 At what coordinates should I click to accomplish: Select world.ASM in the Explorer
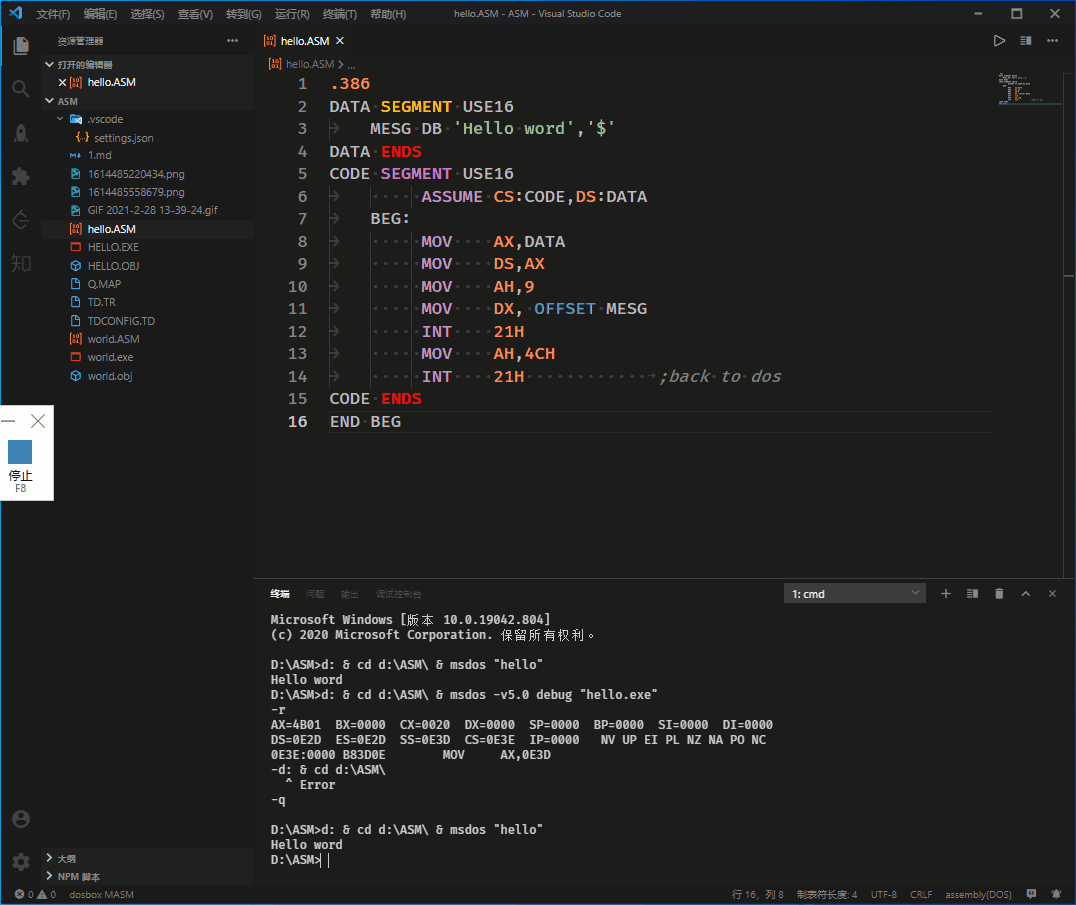pos(104,338)
